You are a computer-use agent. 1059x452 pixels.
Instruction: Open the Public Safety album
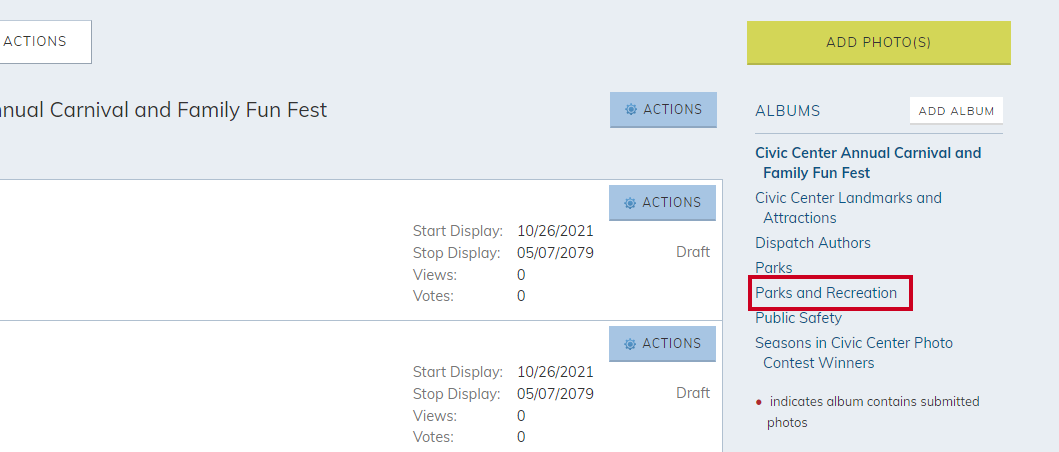(798, 318)
